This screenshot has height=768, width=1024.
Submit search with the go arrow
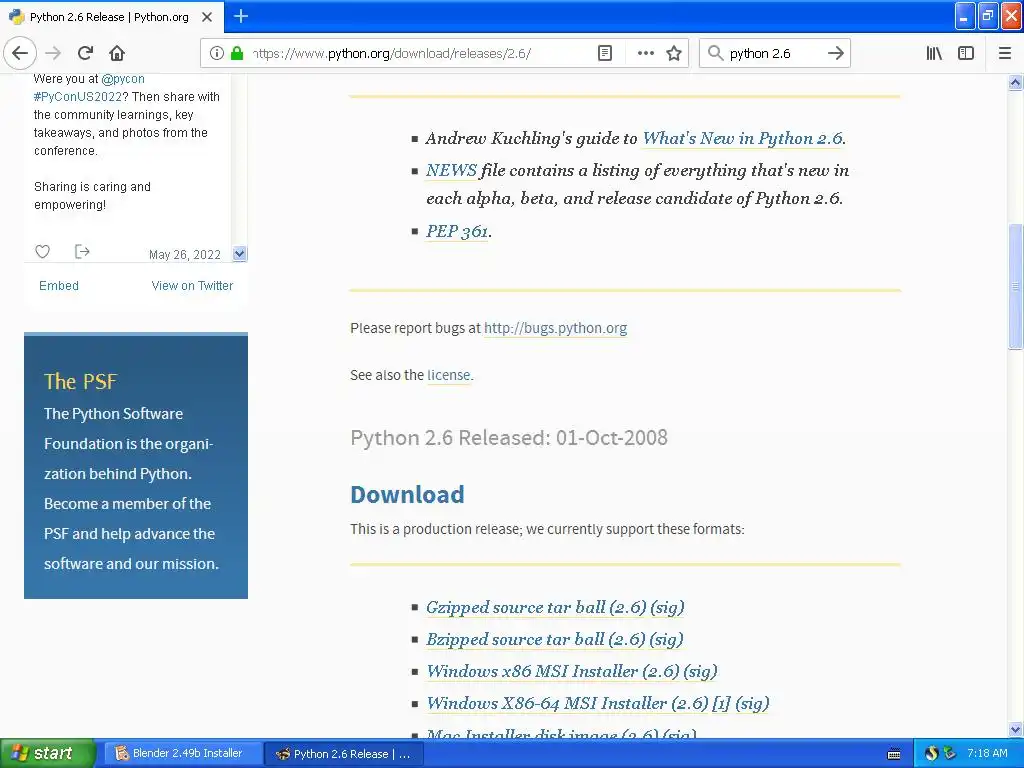point(835,53)
